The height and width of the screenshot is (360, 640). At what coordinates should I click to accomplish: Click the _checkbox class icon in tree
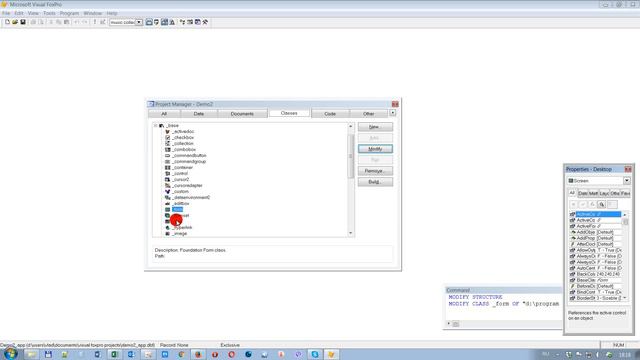(167, 138)
